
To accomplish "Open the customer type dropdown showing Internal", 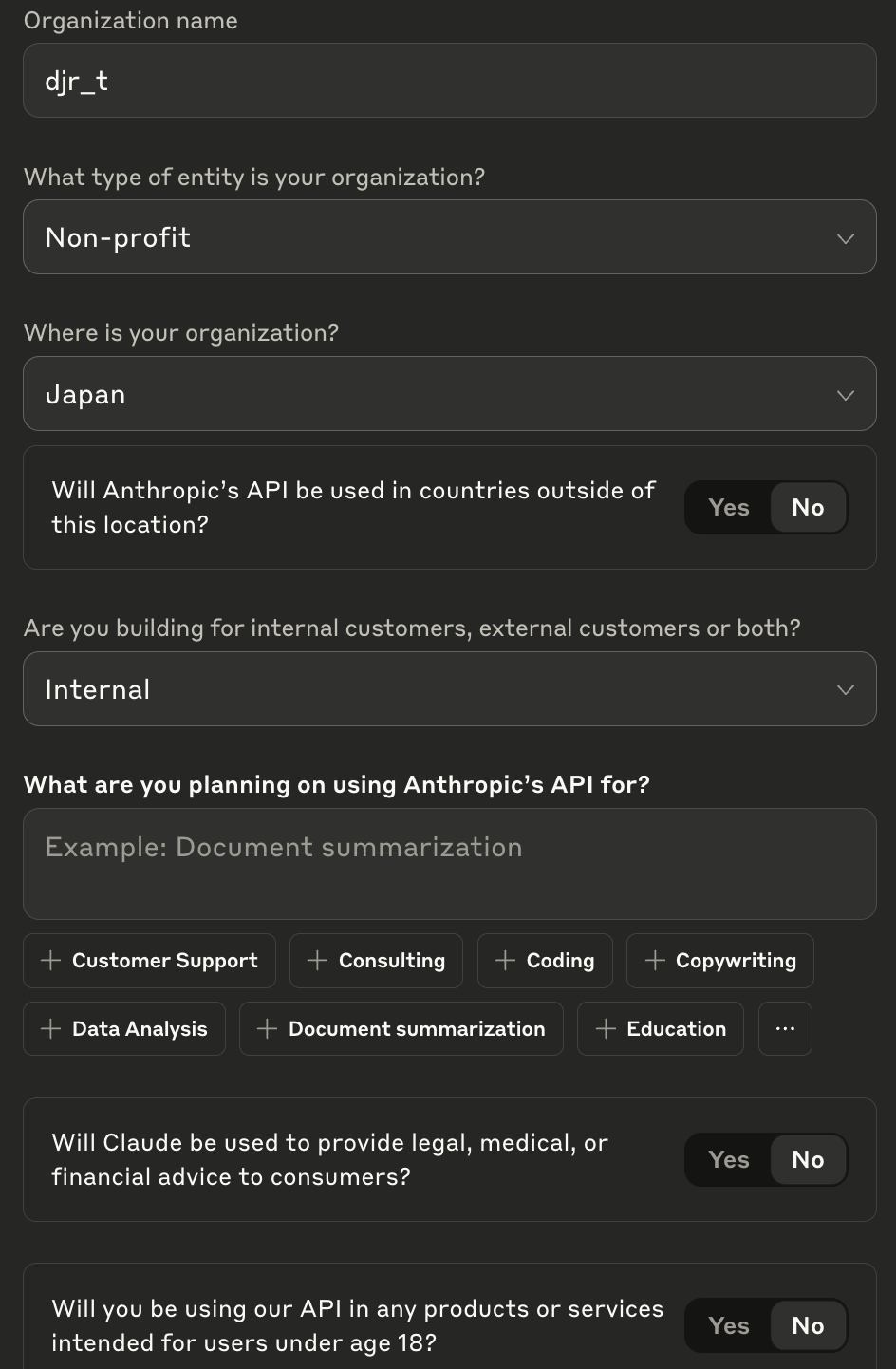I will pyautogui.click(x=449, y=689).
